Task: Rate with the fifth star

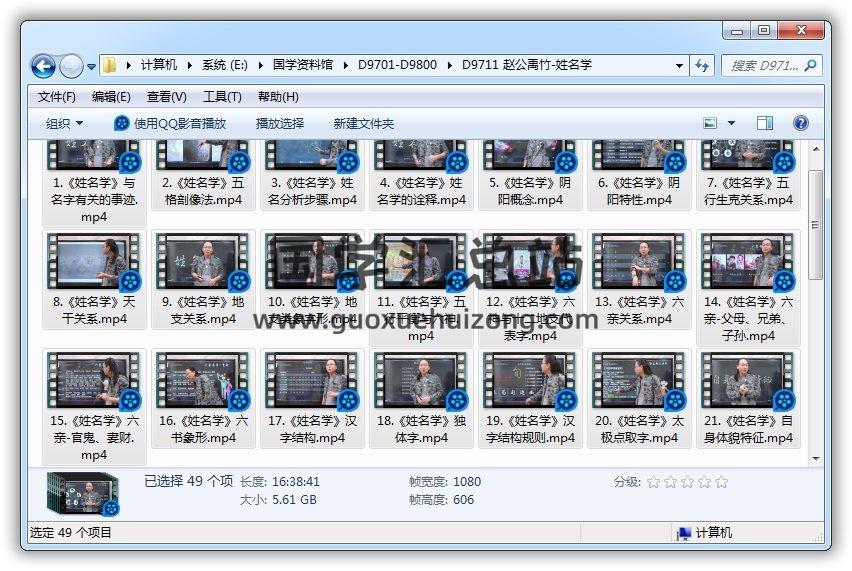Action: pyautogui.click(x=721, y=482)
